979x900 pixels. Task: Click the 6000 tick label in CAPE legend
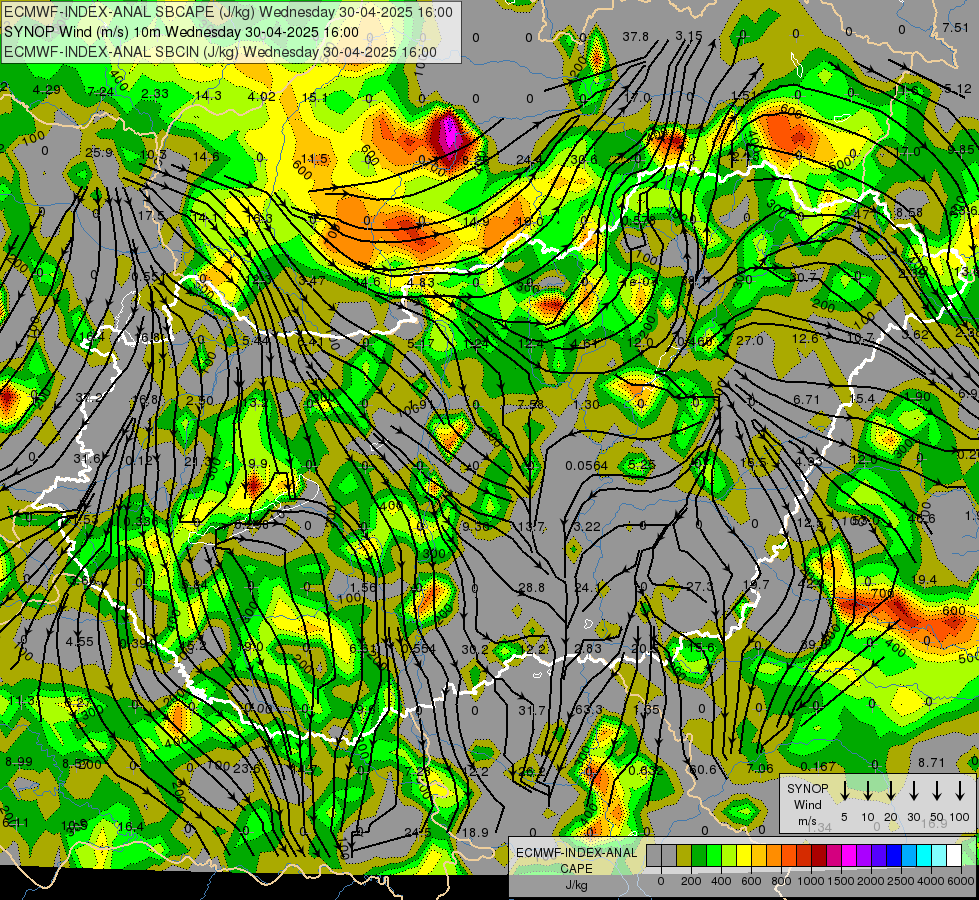[960, 881]
